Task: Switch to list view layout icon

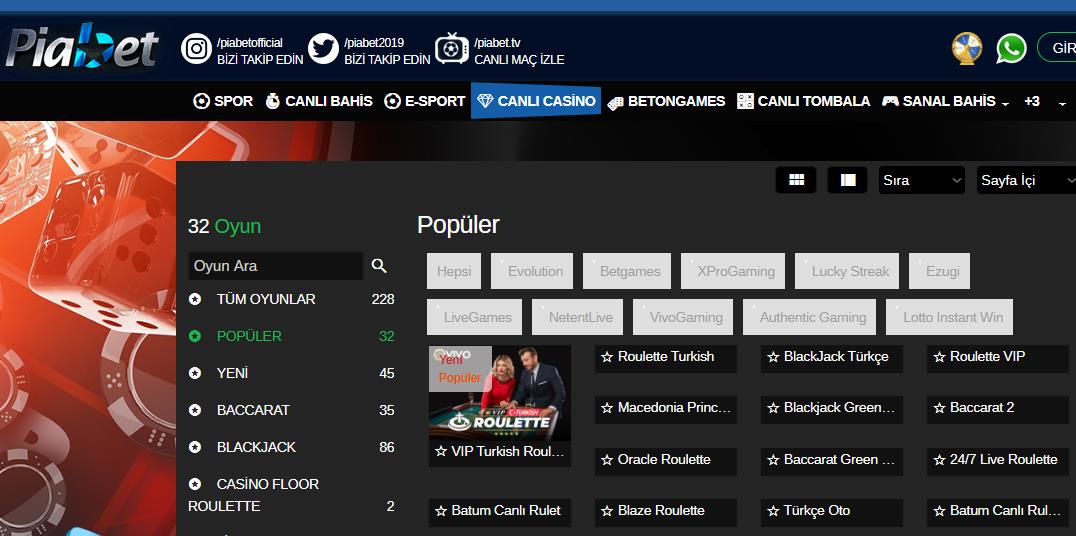Action: [847, 180]
